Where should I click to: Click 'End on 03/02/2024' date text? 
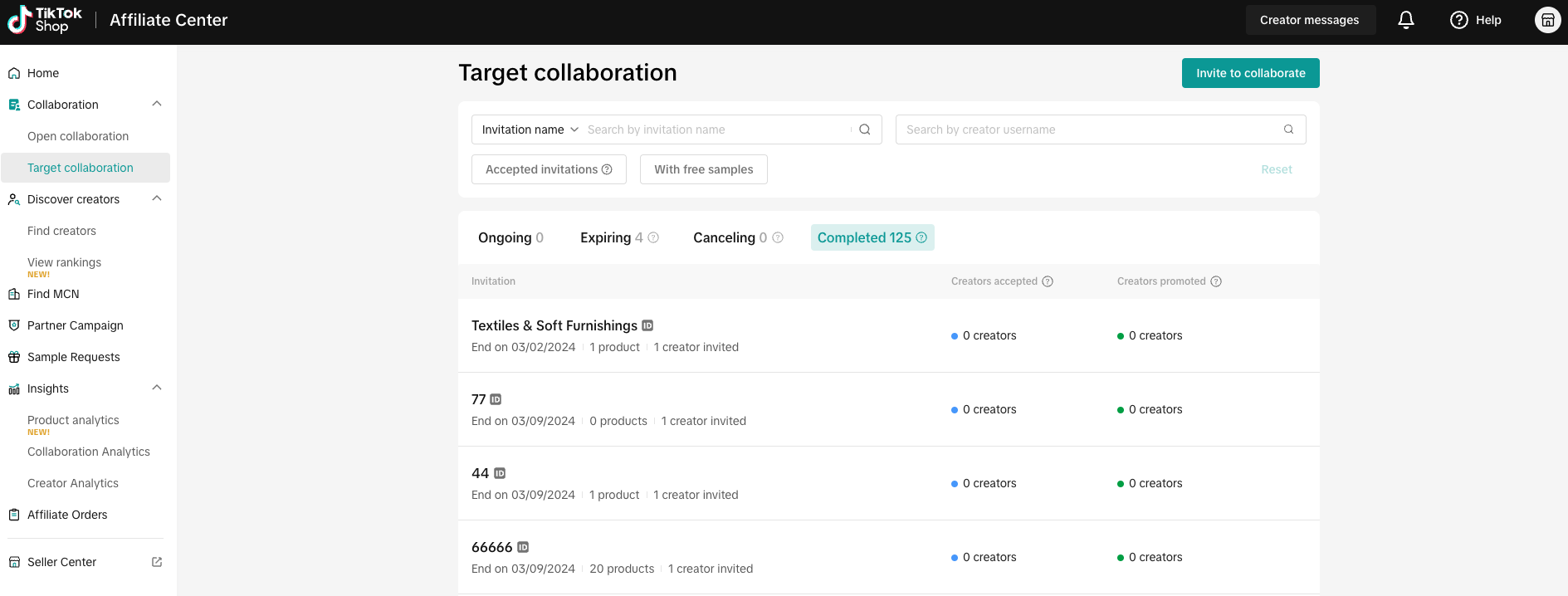[x=523, y=347]
